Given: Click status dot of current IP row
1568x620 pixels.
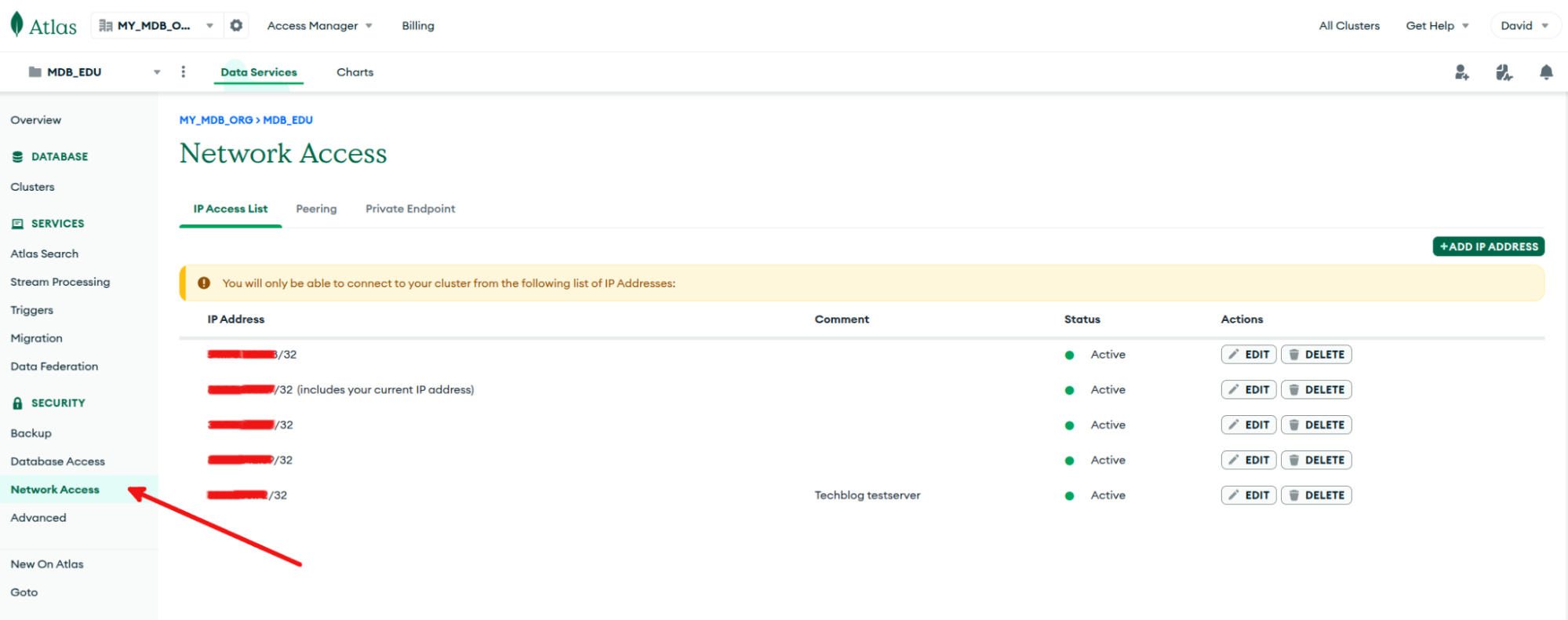Looking at the screenshot, I should [x=1069, y=390].
